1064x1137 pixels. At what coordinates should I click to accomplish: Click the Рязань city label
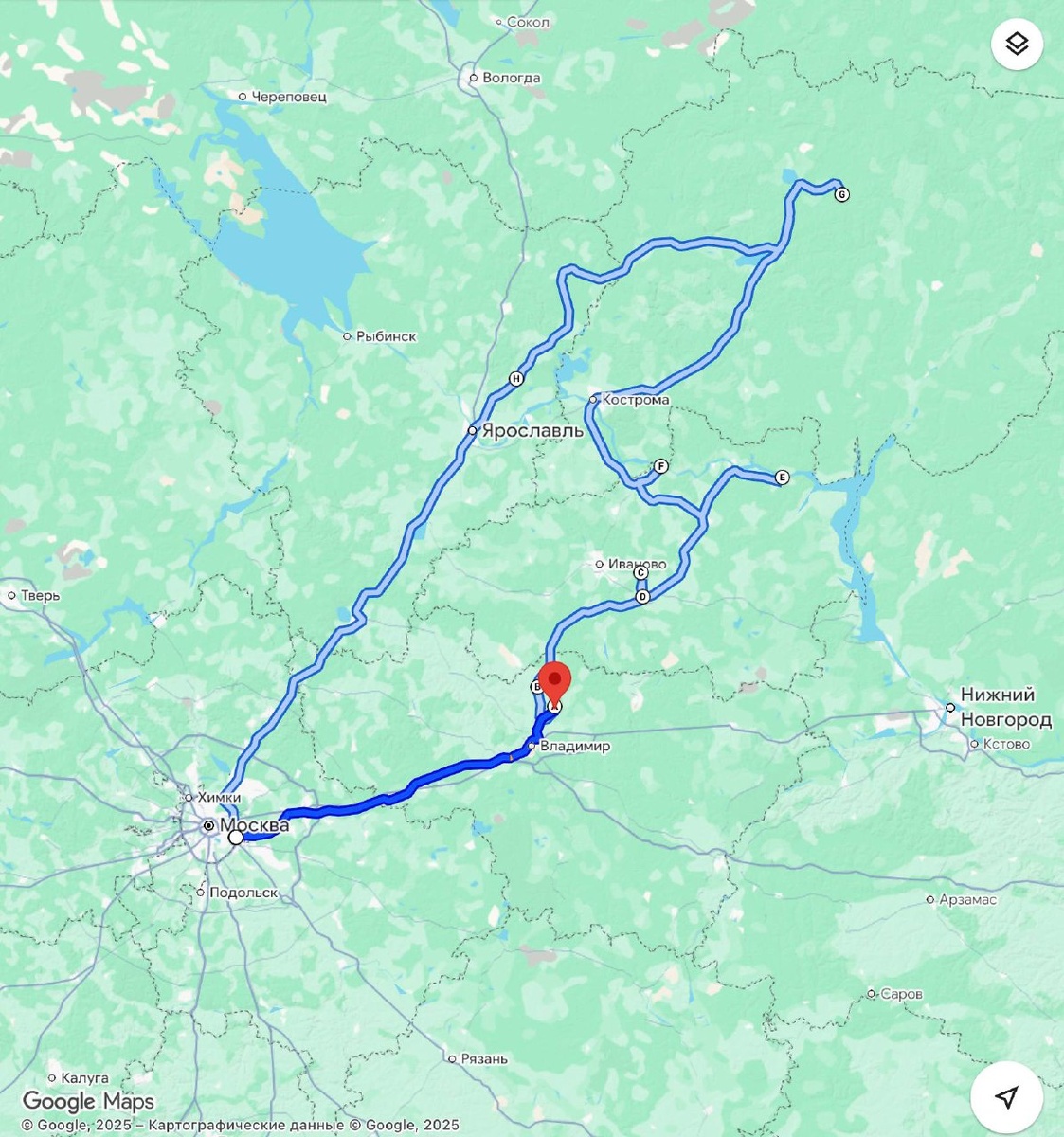(x=484, y=1058)
